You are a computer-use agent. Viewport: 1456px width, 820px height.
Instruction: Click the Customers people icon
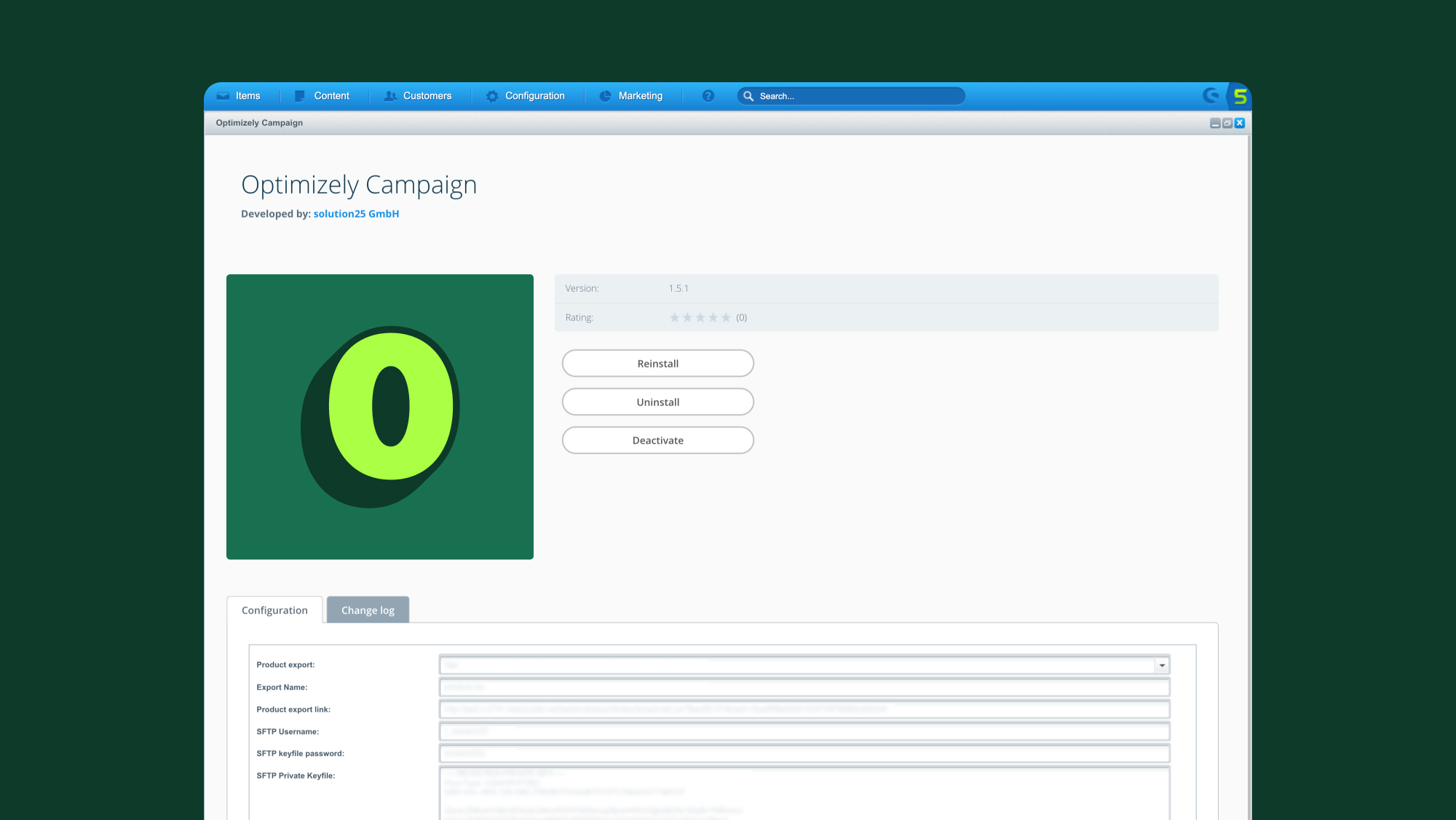390,96
